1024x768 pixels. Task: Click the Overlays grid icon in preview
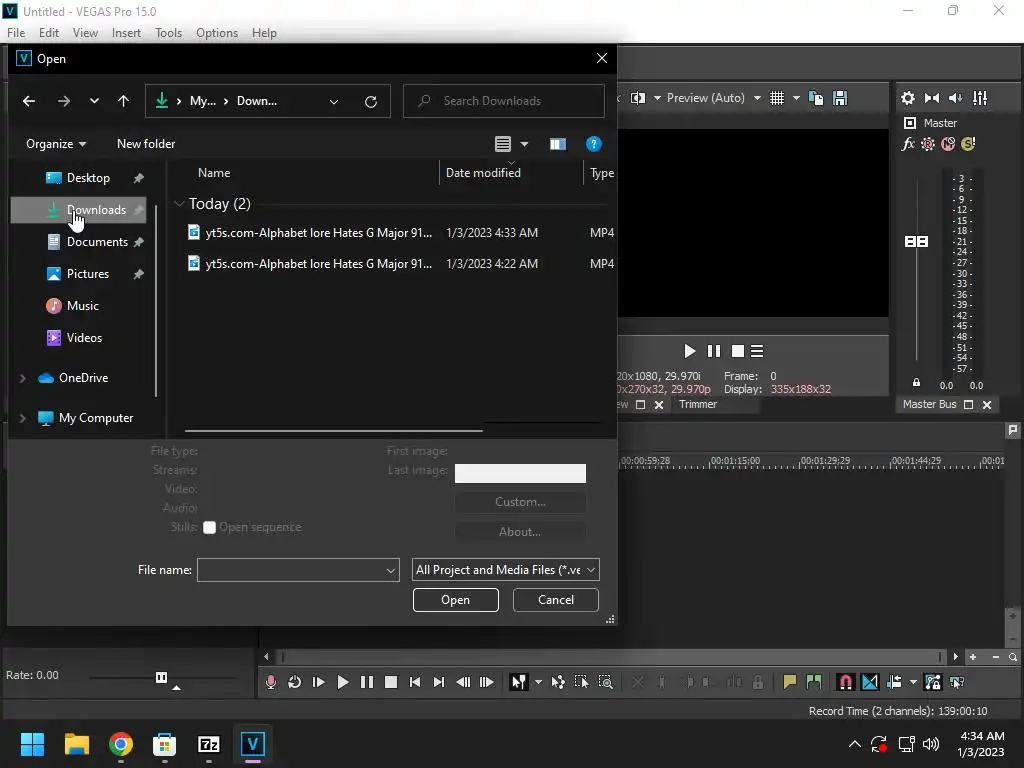[x=776, y=98]
